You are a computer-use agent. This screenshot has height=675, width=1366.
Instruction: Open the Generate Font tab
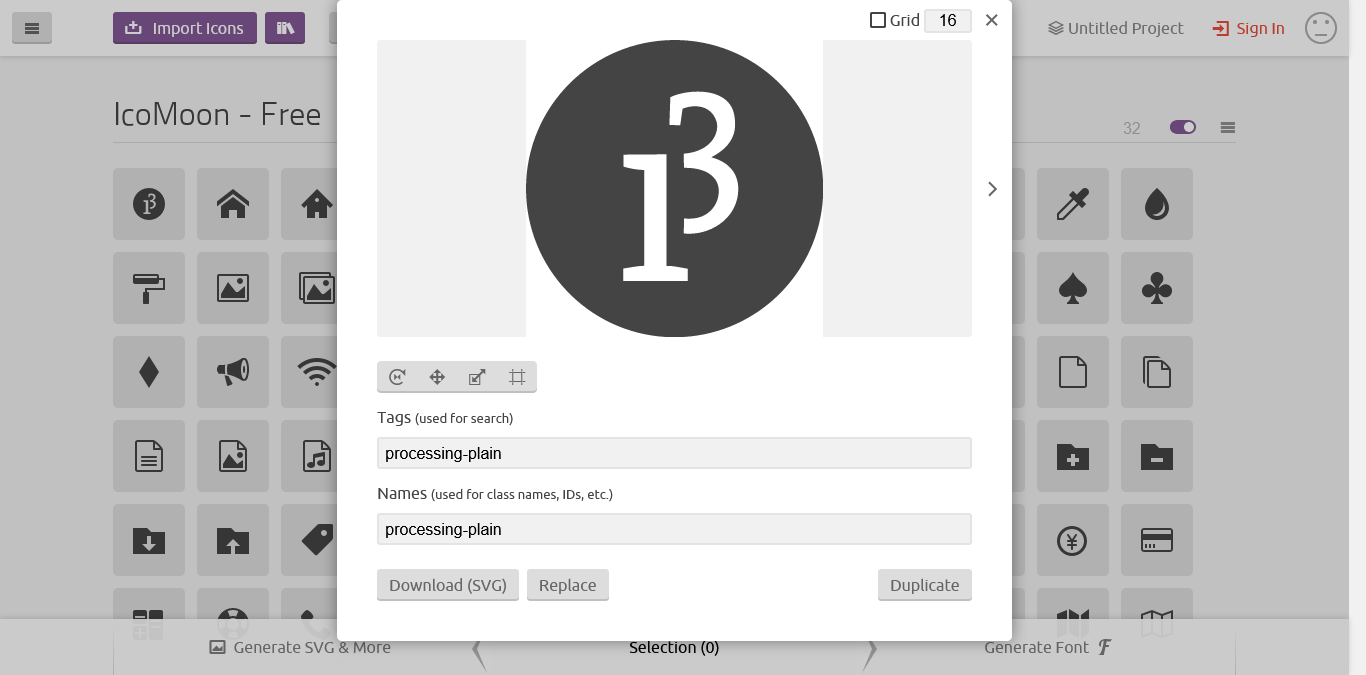pos(1047,647)
